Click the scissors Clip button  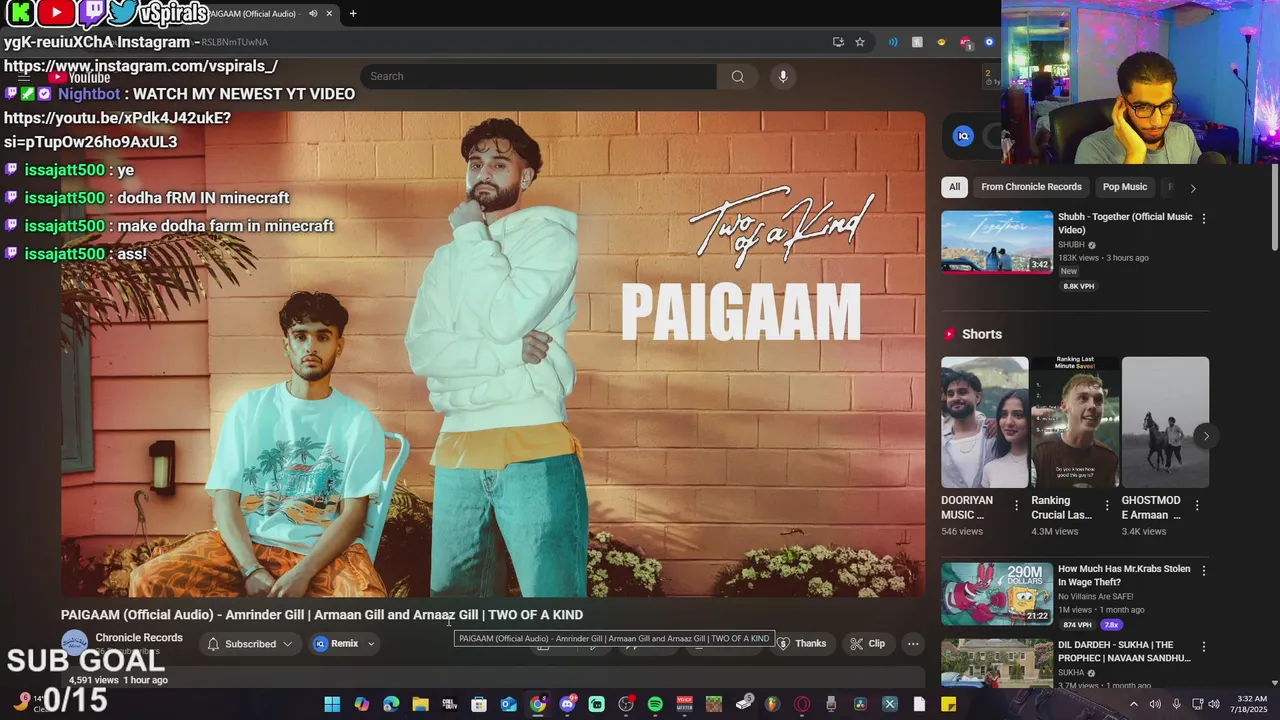coord(867,644)
